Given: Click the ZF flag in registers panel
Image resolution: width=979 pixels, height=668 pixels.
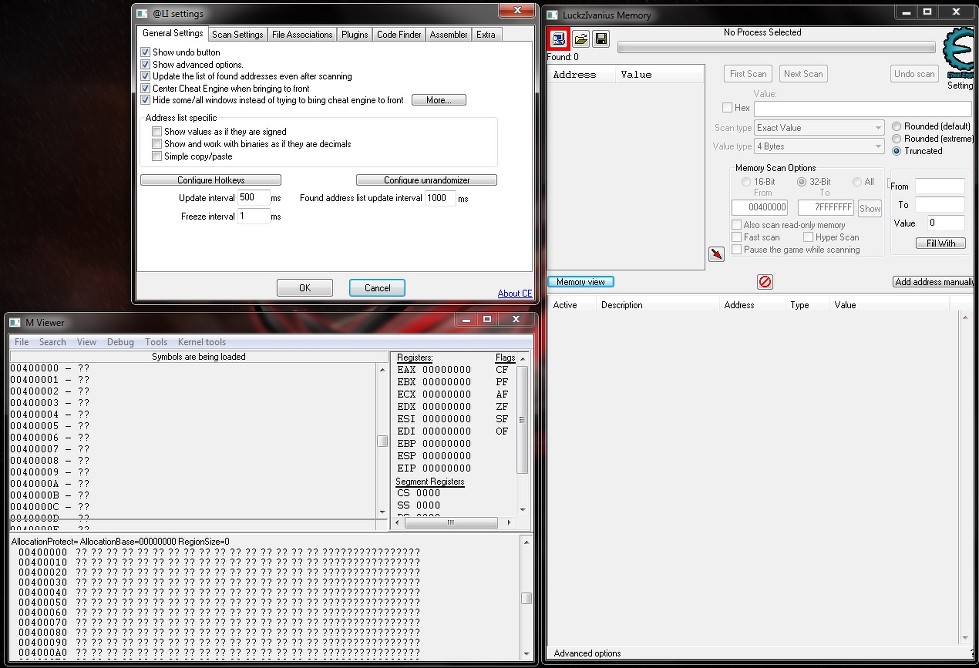Looking at the screenshot, I should 502,406.
